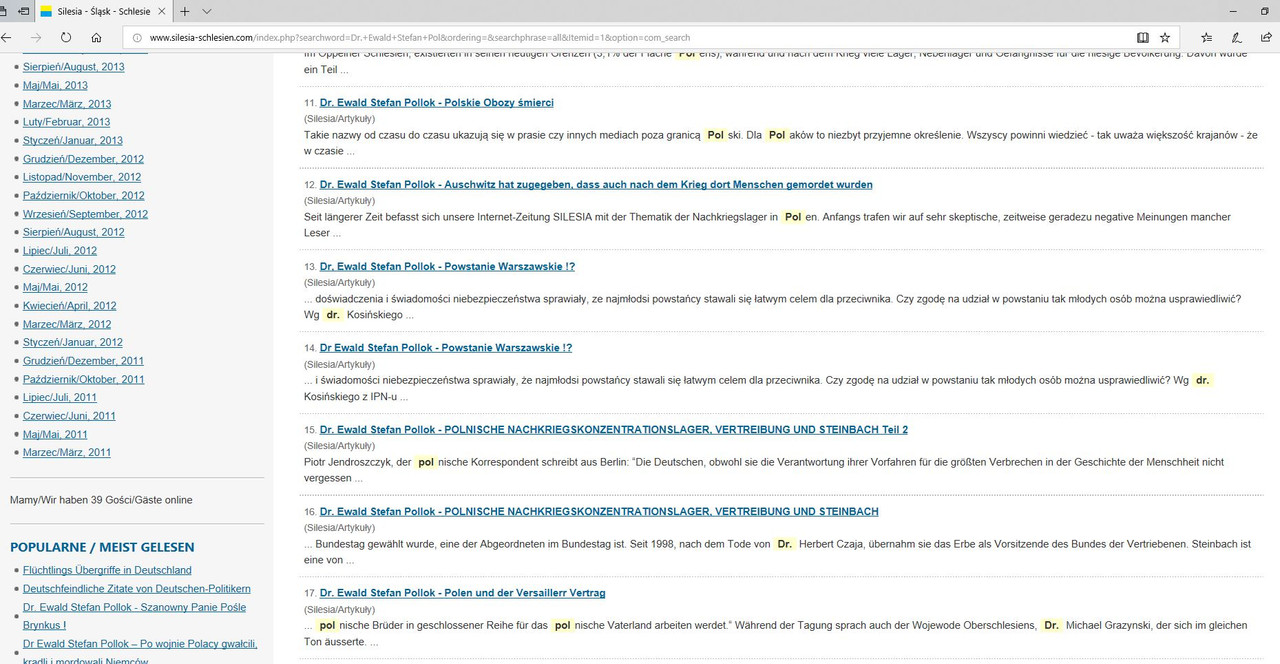
Task: Open the browser home page icon
Action: tap(96, 37)
